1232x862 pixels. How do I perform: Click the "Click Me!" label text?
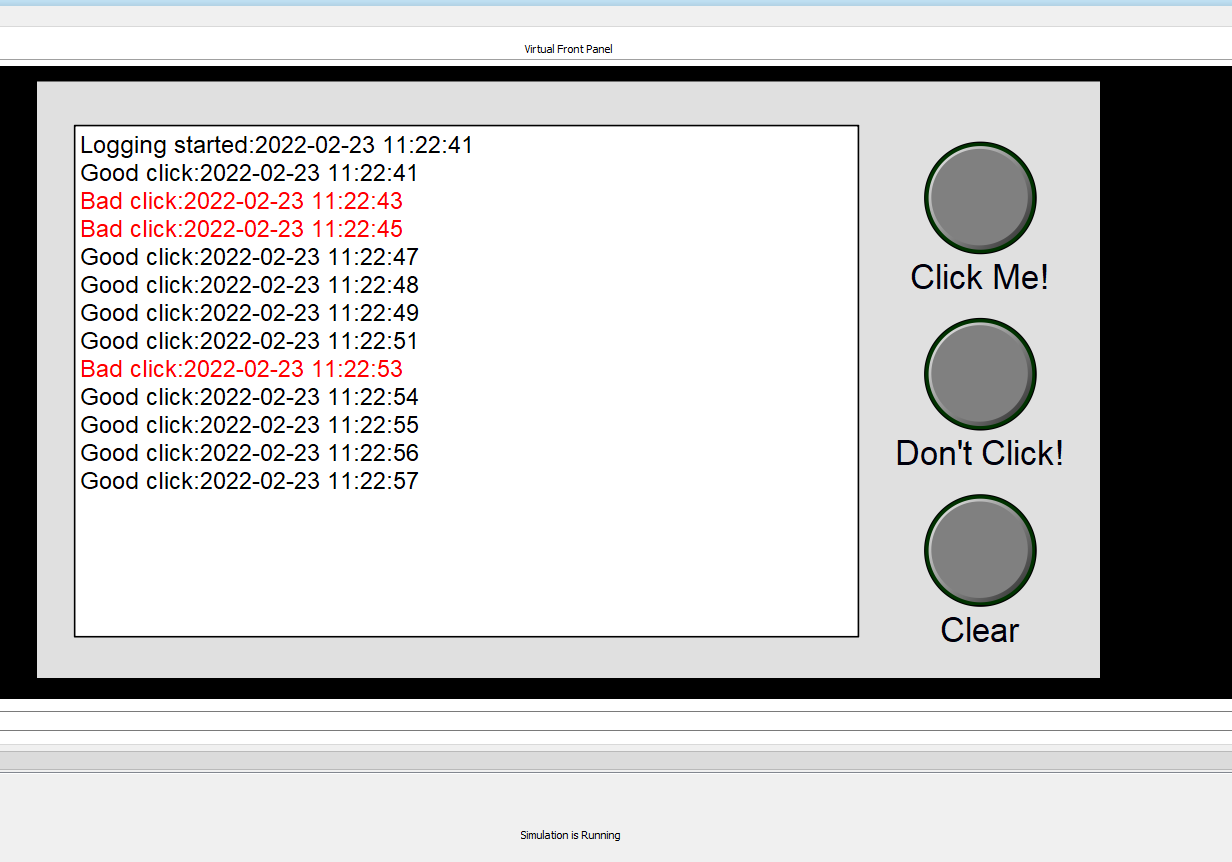point(979,277)
